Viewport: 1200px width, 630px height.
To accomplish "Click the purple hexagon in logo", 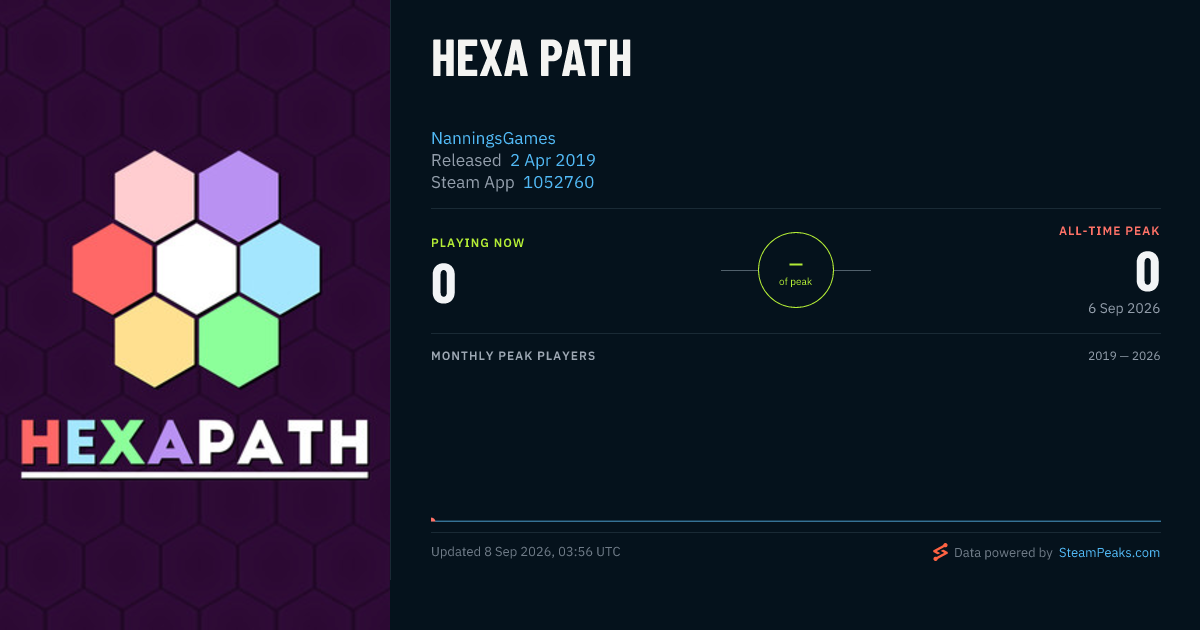I will pyautogui.click(x=238, y=196).
